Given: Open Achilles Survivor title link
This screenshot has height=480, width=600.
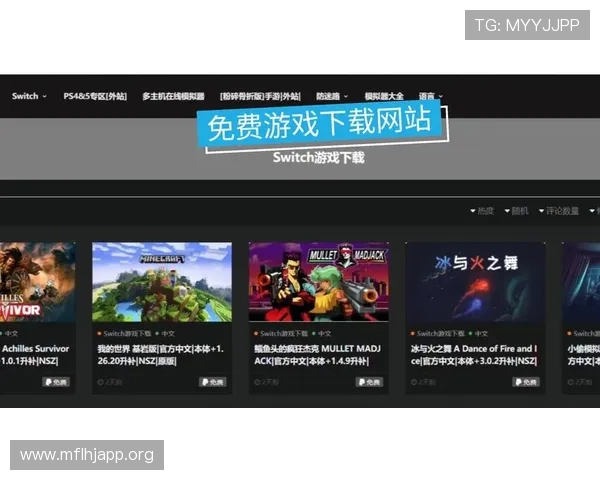Looking at the screenshot, I should (x=35, y=355).
